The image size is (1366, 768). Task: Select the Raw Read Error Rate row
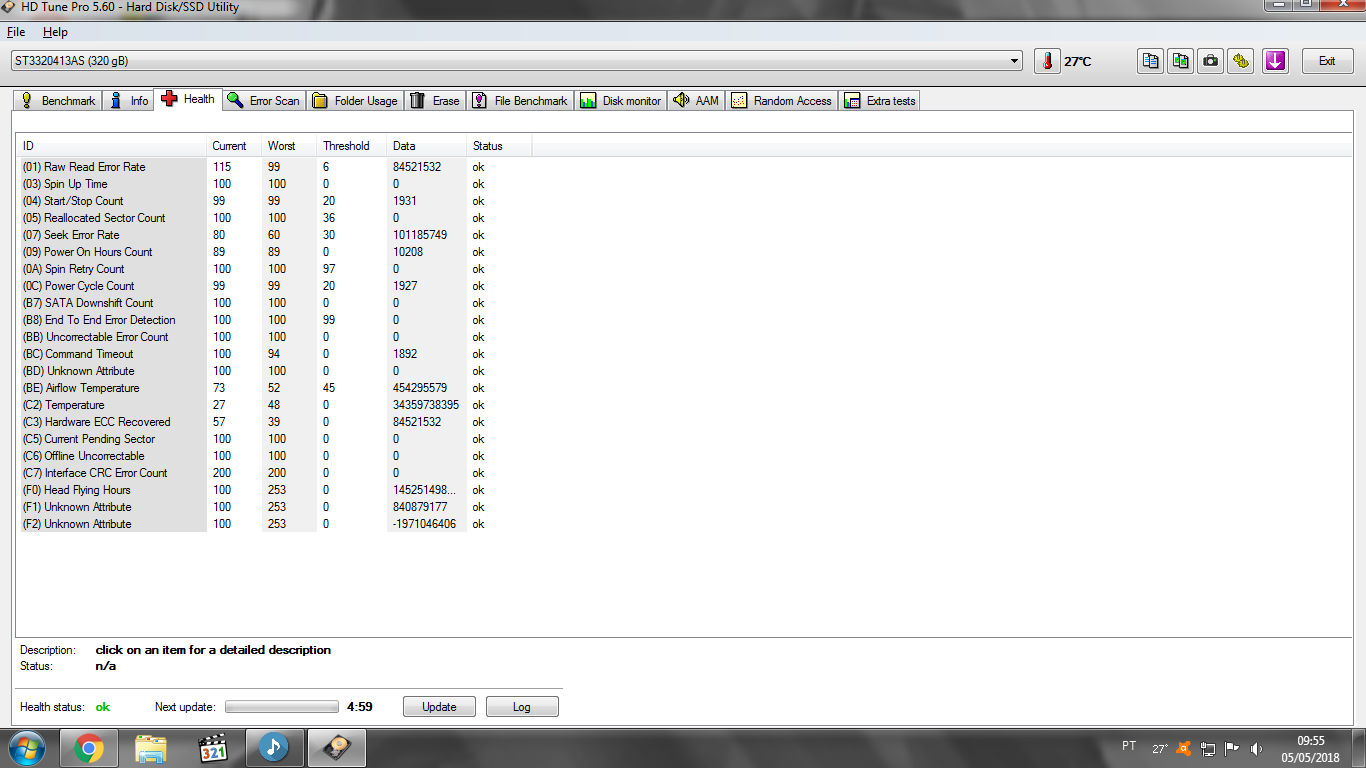point(275,167)
